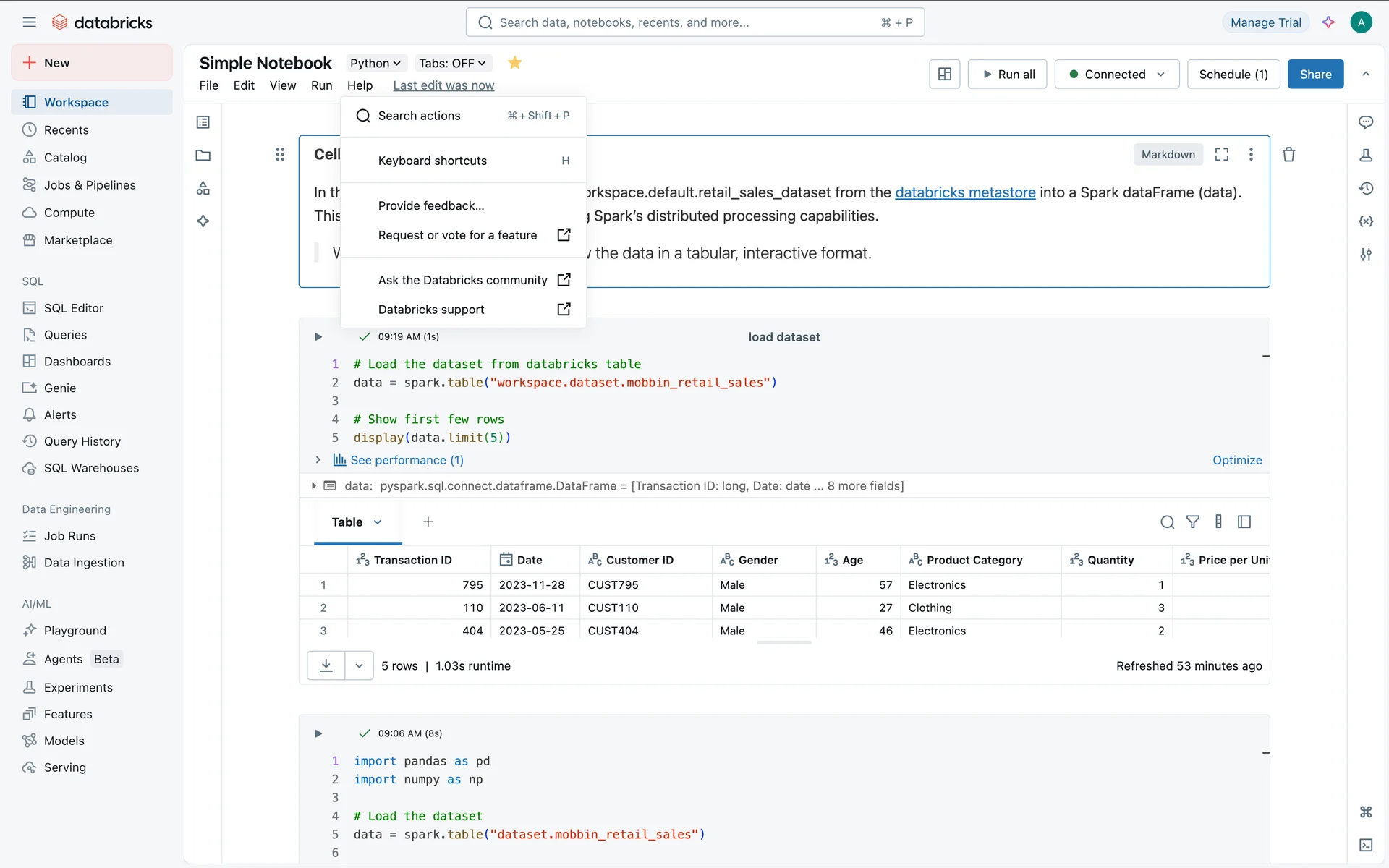
Task: Click the Share button
Action: pyautogui.click(x=1315, y=74)
